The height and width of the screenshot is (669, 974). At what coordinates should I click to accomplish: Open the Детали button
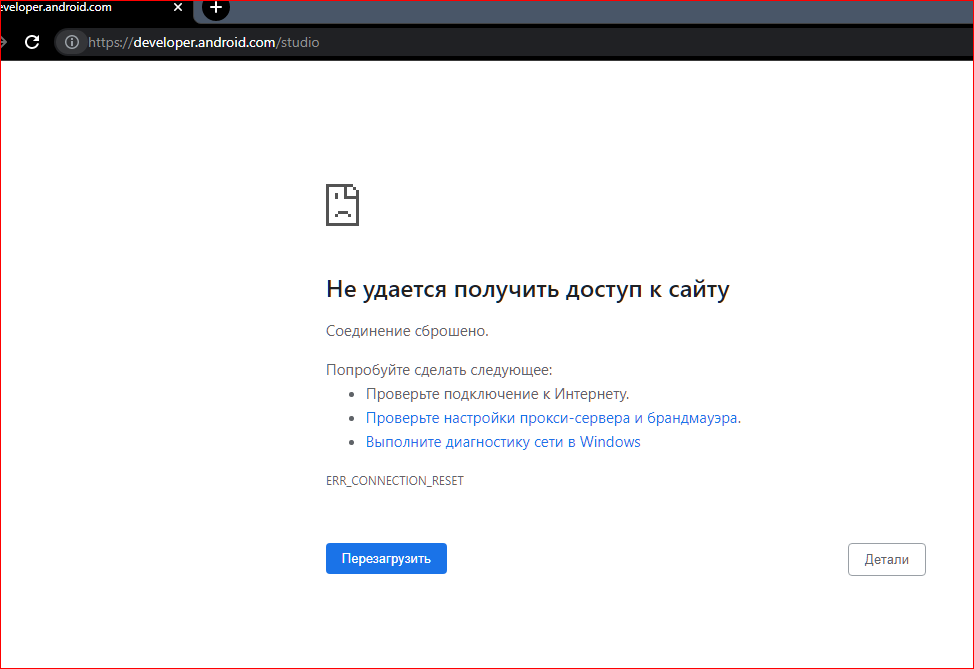coord(886,560)
